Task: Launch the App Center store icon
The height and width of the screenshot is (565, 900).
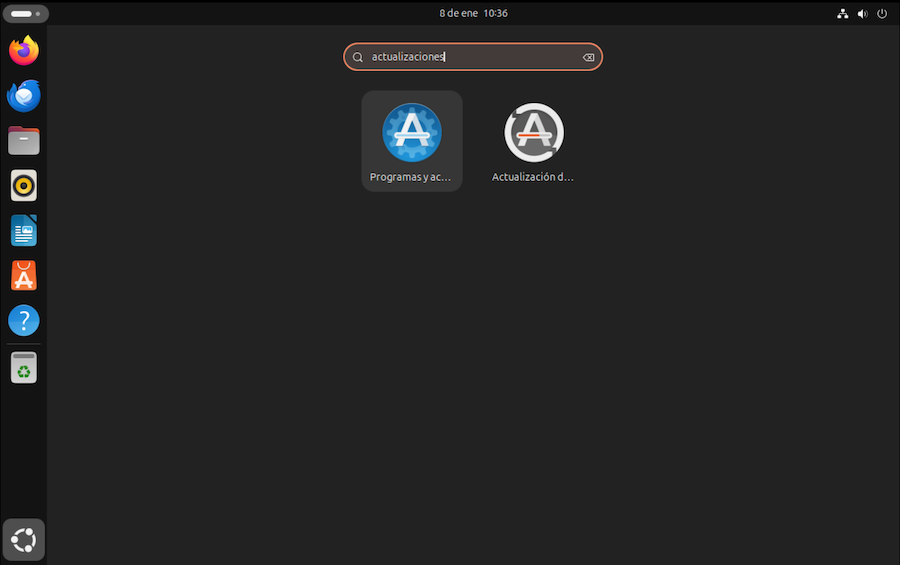Action: coord(24,276)
